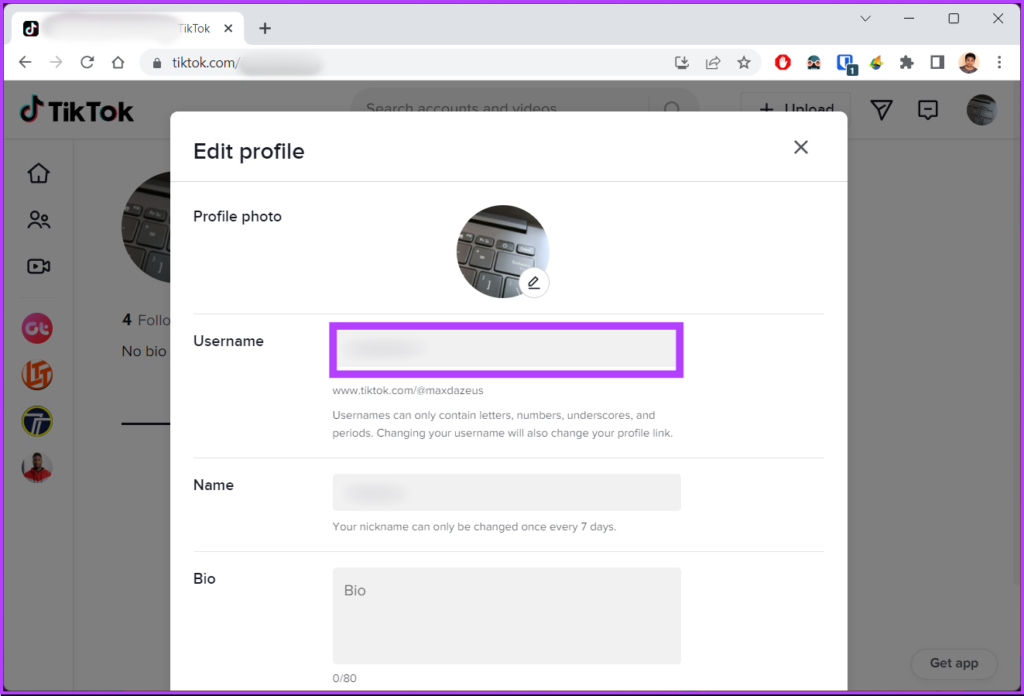Bookmark this page with star icon
1024x696 pixels.
[x=744, y=62]
